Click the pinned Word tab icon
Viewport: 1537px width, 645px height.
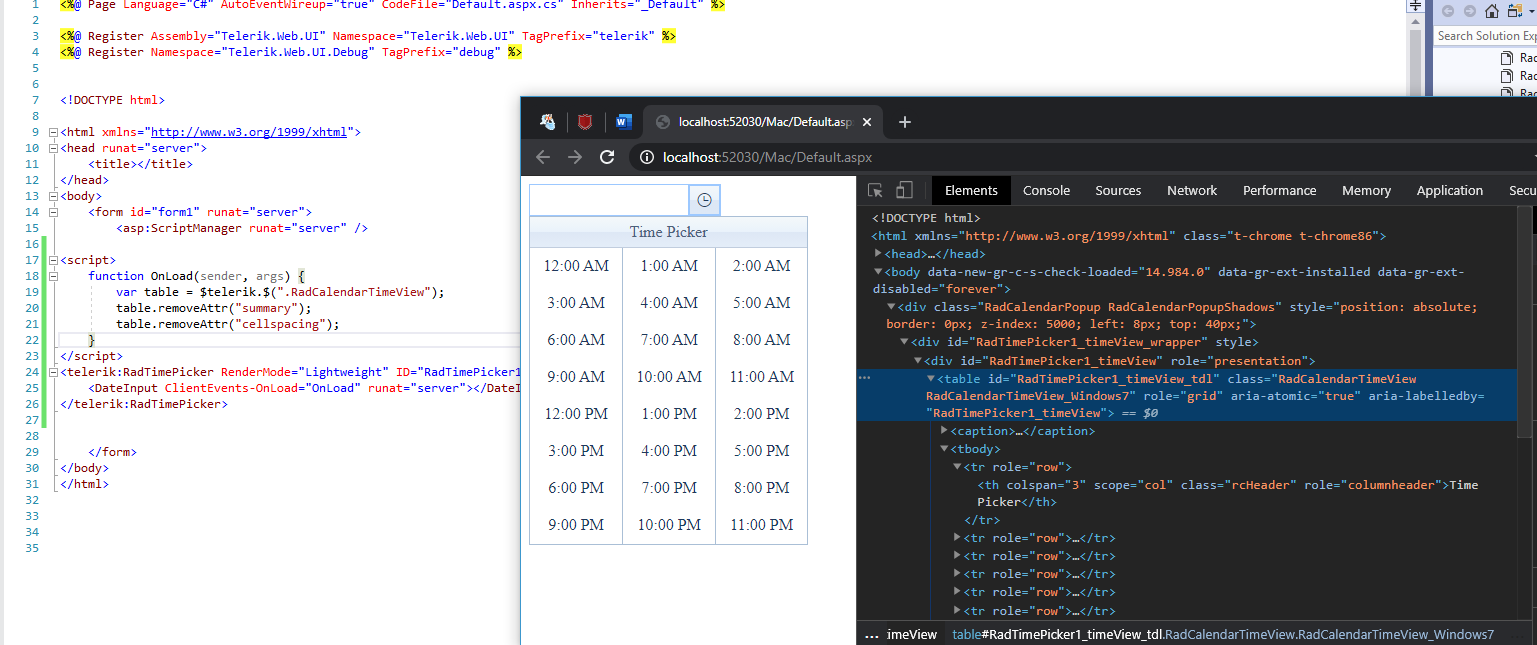coord(624,122)
